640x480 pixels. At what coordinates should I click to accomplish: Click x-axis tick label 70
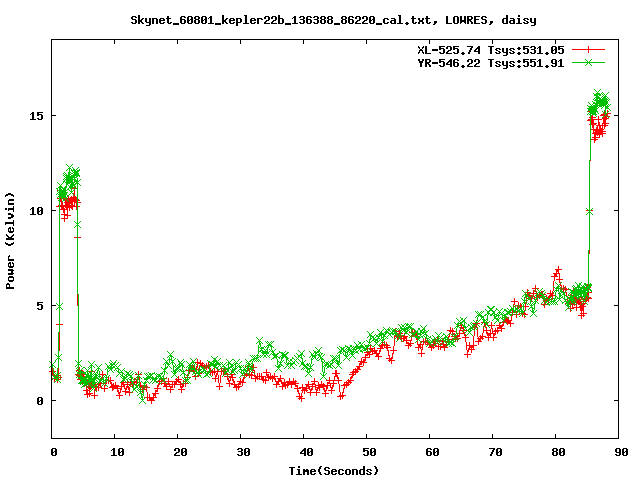pos(495,452)
